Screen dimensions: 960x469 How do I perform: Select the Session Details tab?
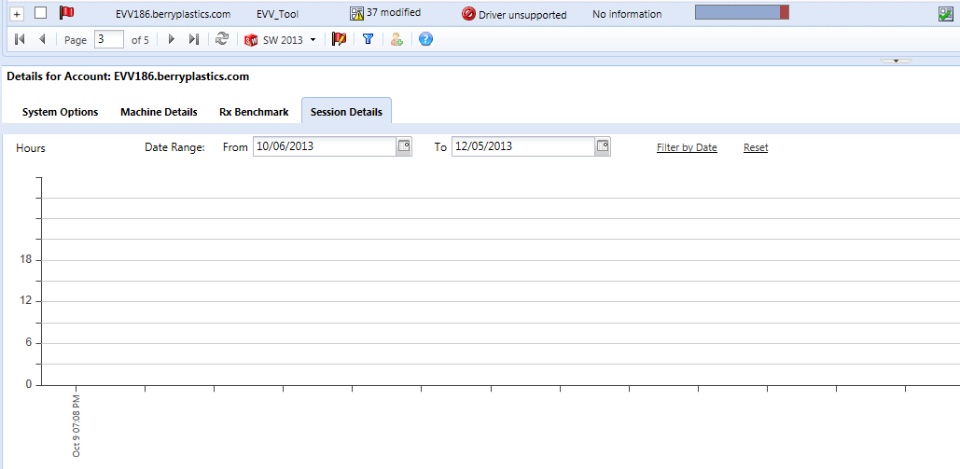(347, 111)
